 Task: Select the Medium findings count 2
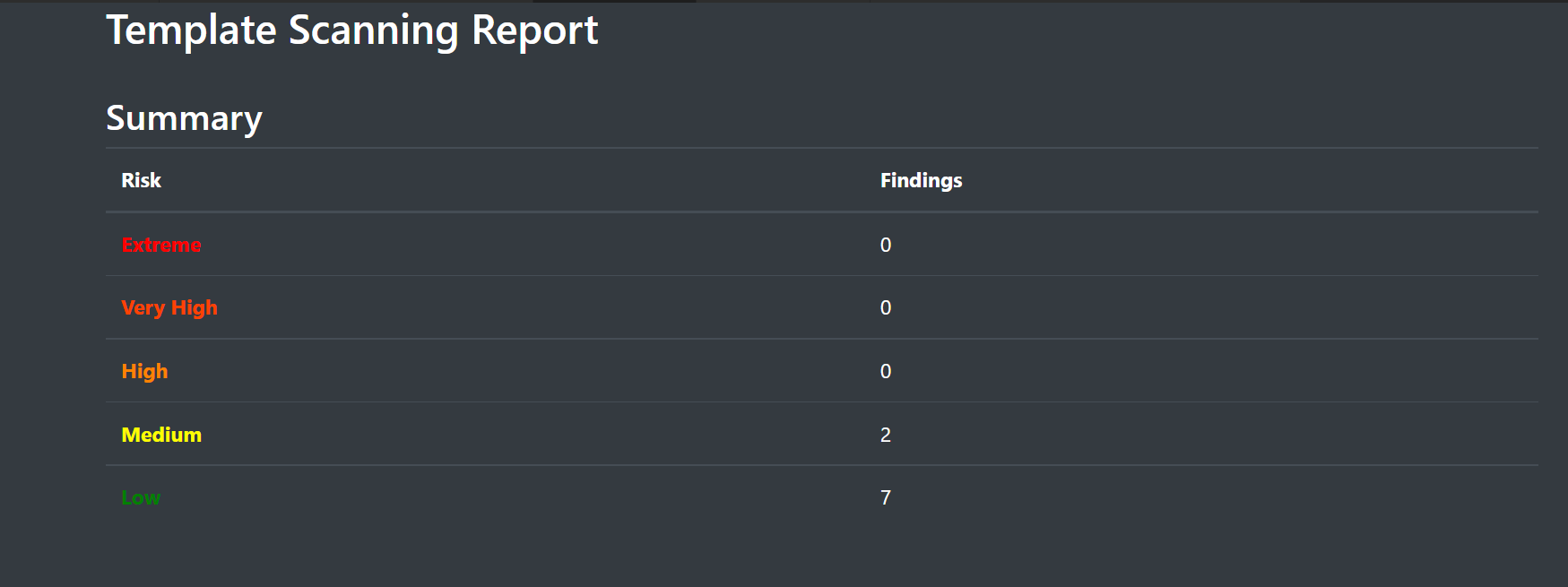click(x=886, y=435)
